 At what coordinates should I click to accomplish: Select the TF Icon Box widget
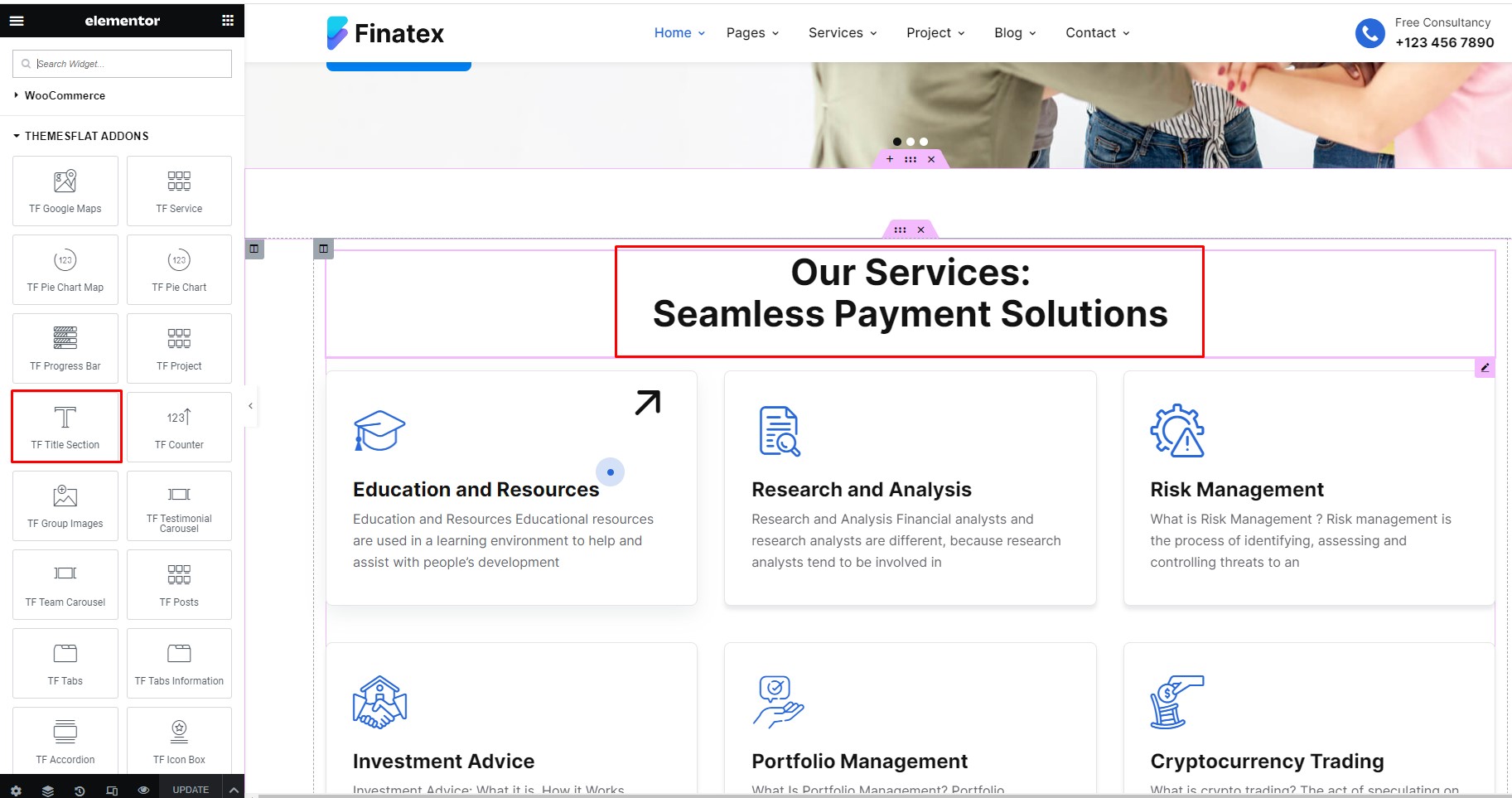tap(179, 740)
